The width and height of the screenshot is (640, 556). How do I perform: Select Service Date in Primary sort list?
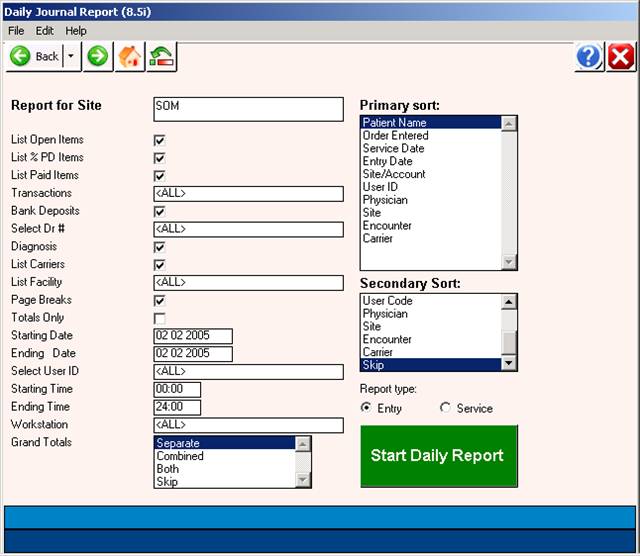[x=393, y=149]
